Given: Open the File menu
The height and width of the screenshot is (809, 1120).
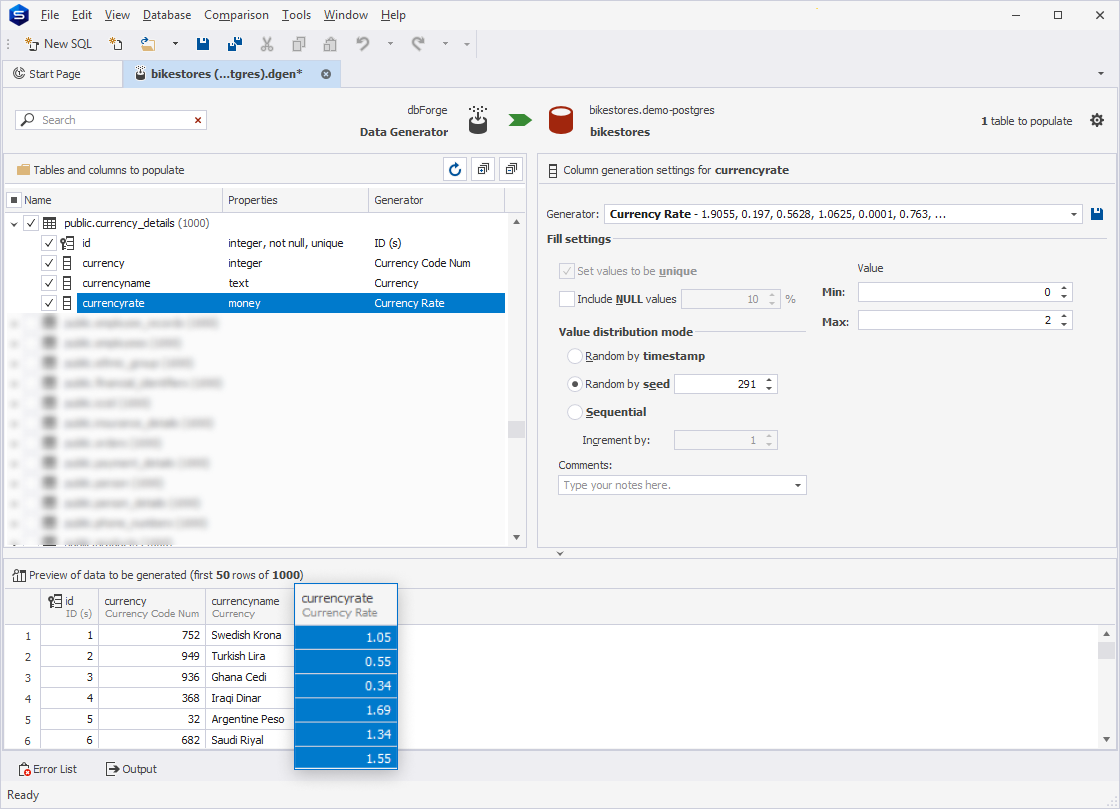Looking at the screenshot, I should click(x=50, y=15).
